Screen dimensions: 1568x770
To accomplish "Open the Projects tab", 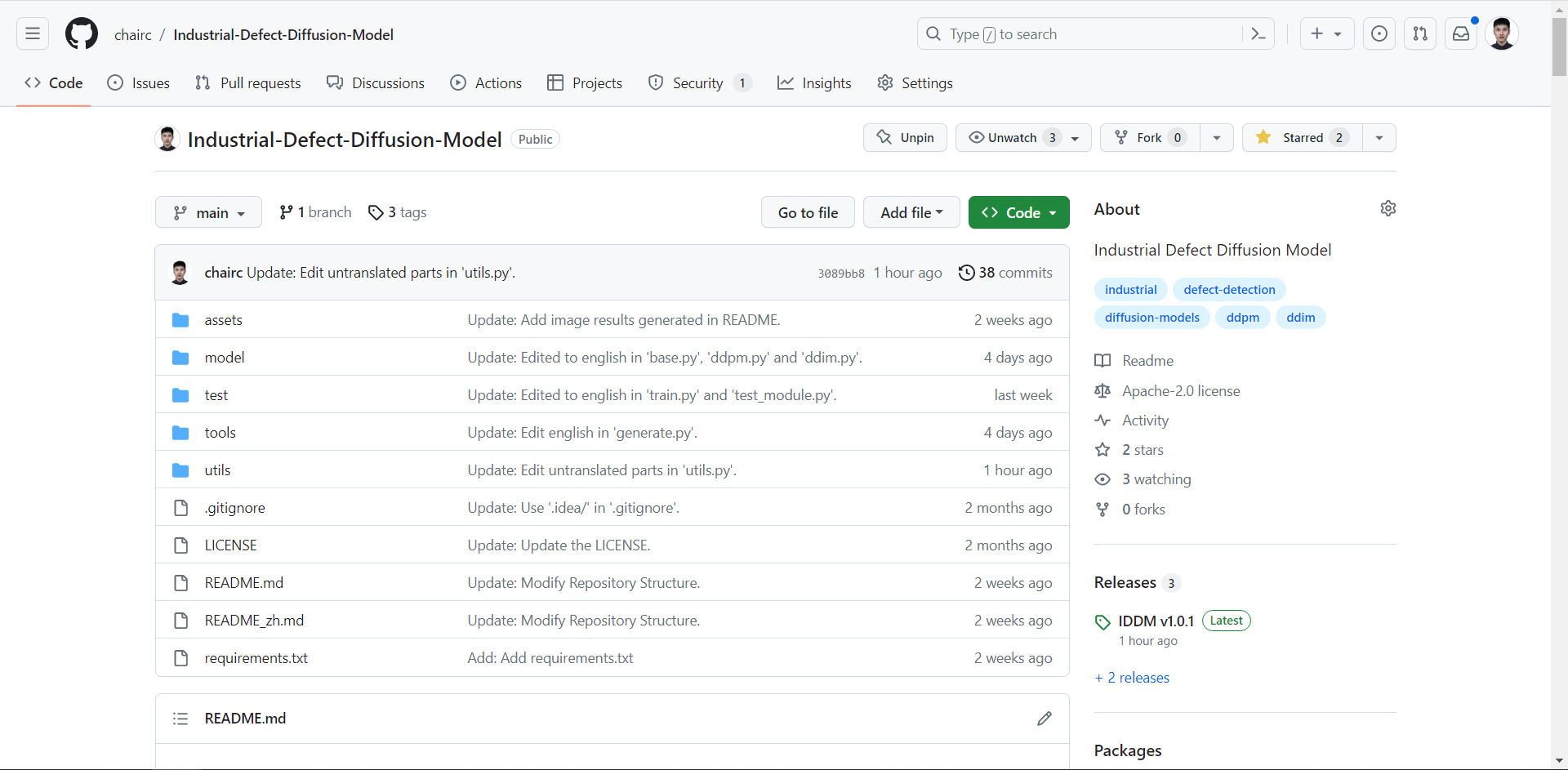I will point(585,83).
